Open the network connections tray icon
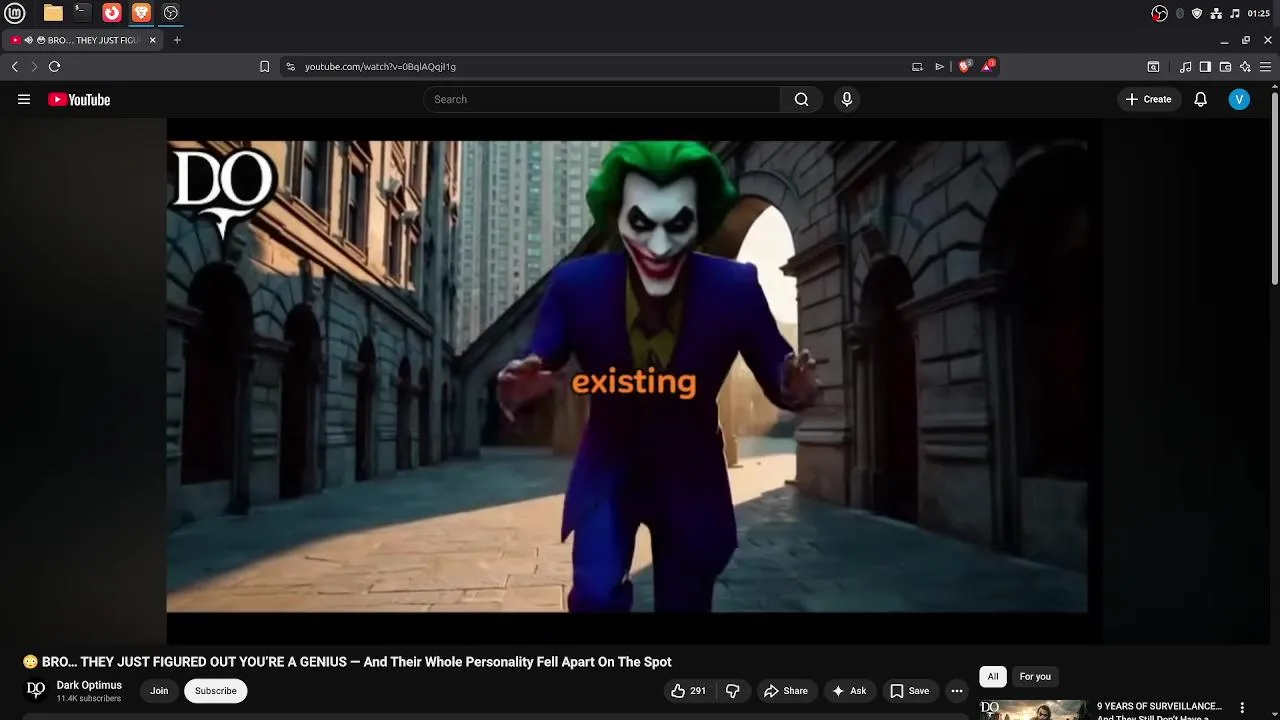 [1216, 13]
